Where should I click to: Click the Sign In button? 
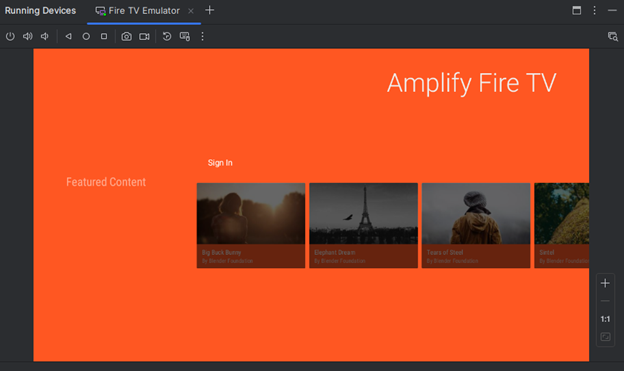(x=220, y=163)
